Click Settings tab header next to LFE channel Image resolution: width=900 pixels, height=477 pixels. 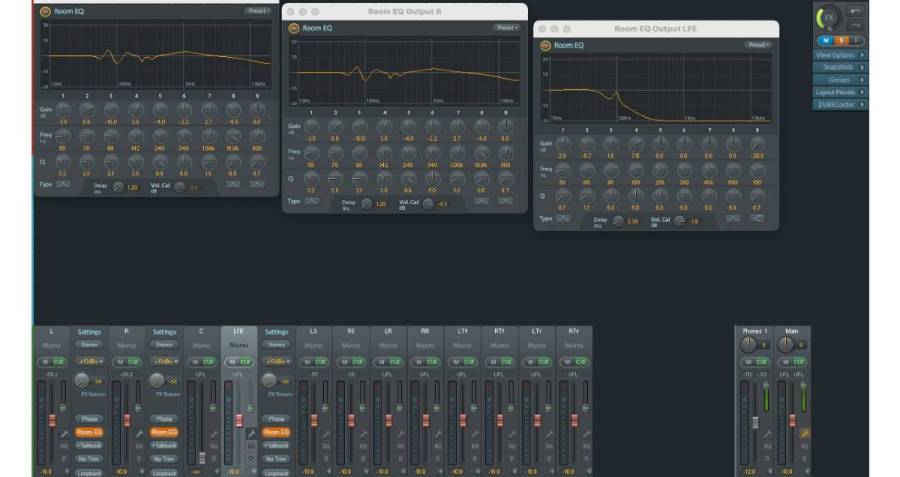pos(276,332)
